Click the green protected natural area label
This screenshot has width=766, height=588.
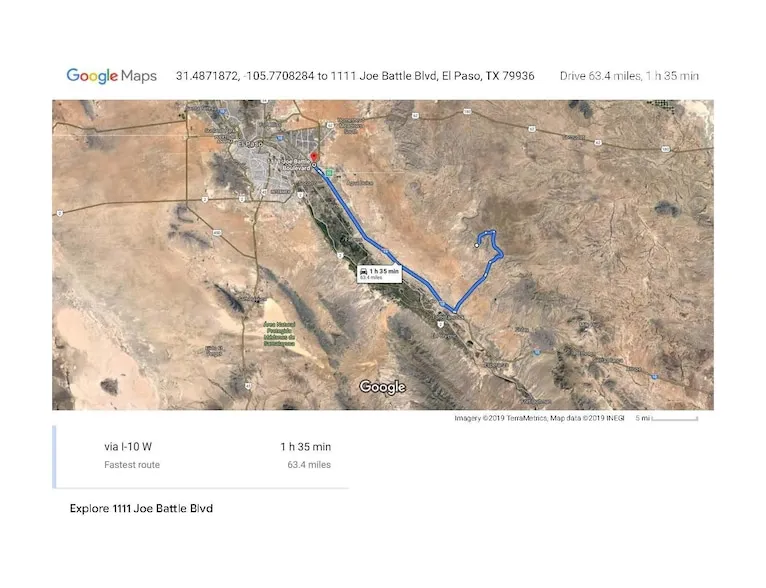pos(279,335)
